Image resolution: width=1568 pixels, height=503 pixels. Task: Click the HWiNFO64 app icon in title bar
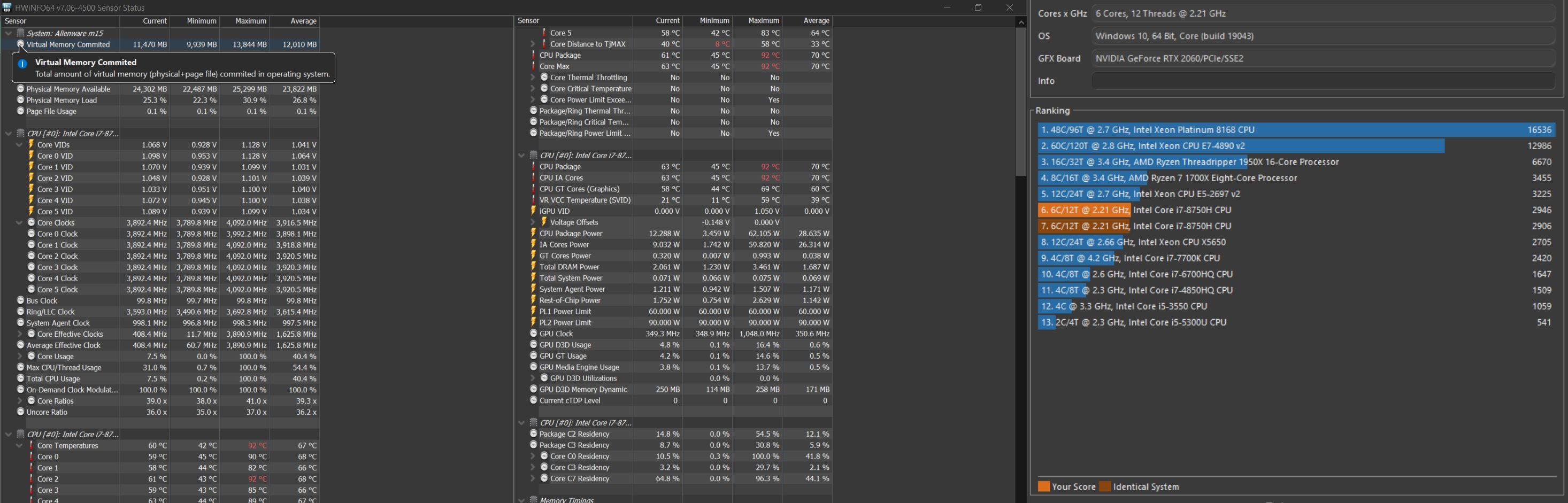[x=7, y=7]
